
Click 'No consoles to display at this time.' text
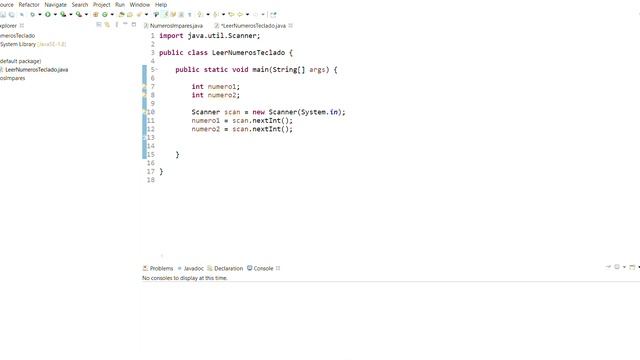184,278
